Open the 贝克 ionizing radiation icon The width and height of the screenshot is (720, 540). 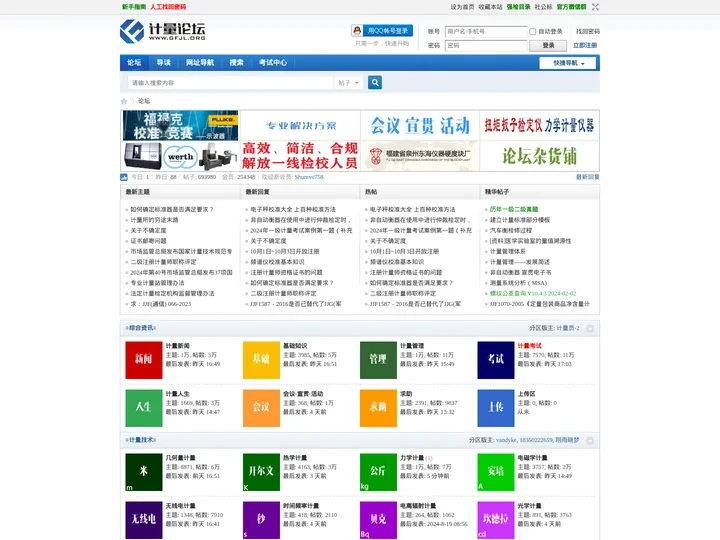(x=378, y=520)
